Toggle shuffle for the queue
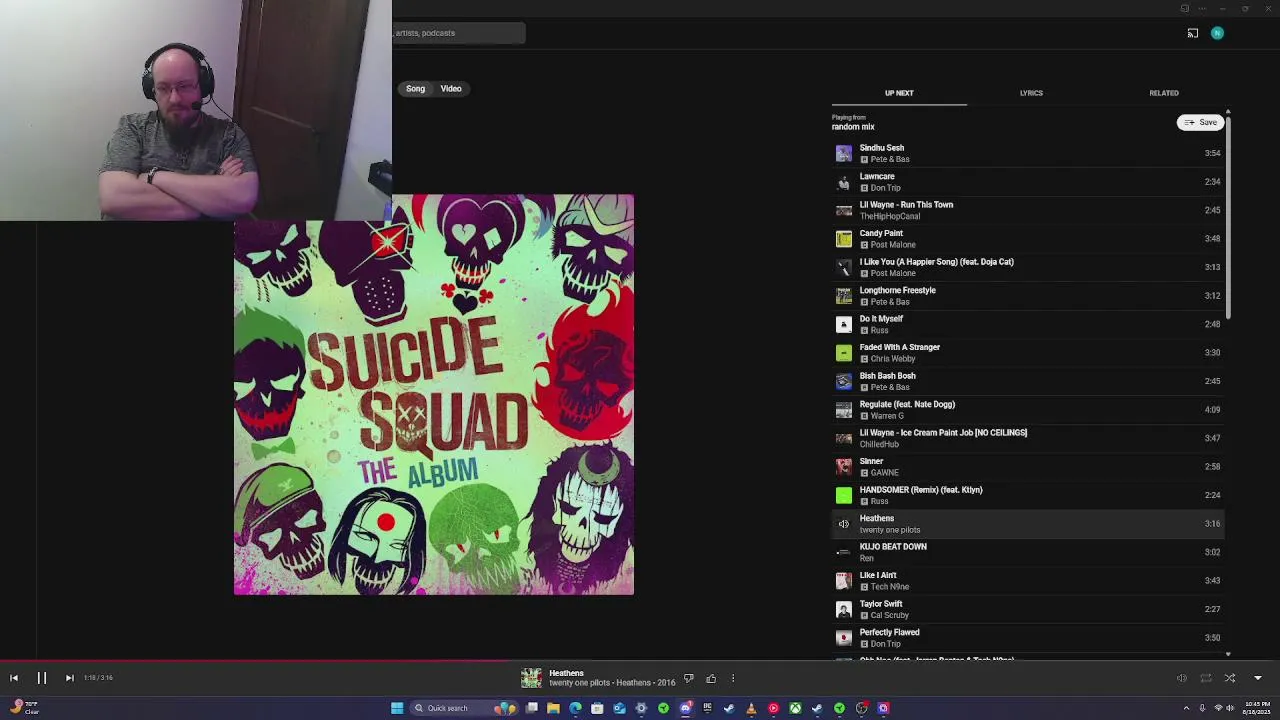Viewport: 1280px width, 720px height. point(1230,678)
